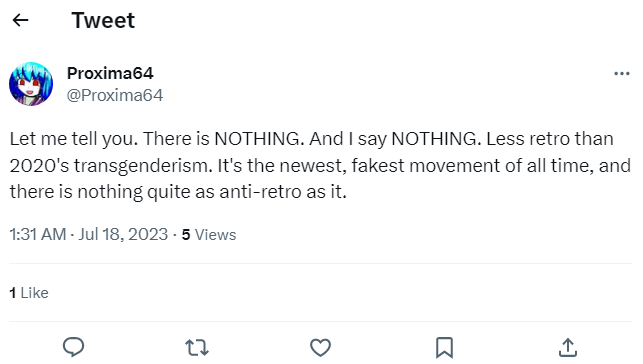Open the three-dot more options menu

pyautogui.click(x=622, y=74)
